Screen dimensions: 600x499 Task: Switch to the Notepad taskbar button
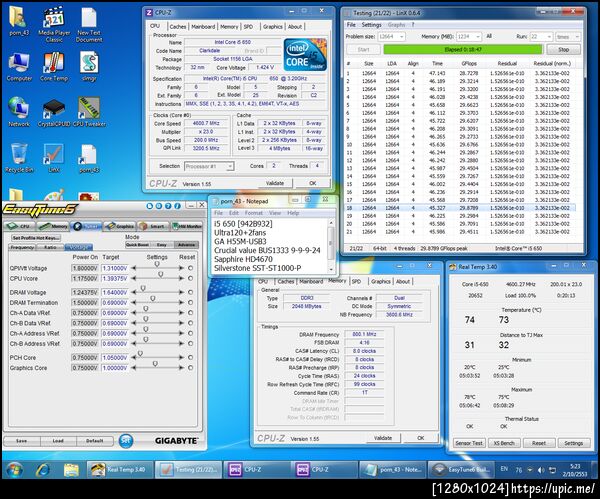(x=393, y=470)
